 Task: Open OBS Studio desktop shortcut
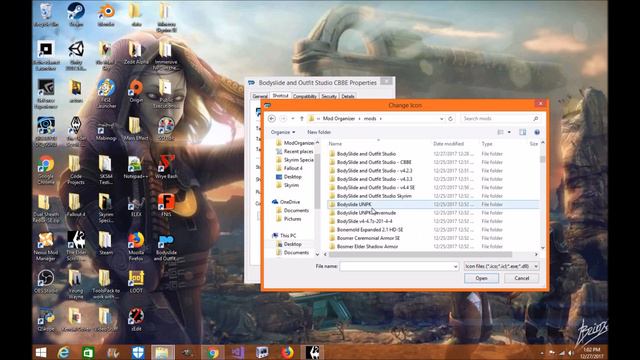tap(46, 282)
